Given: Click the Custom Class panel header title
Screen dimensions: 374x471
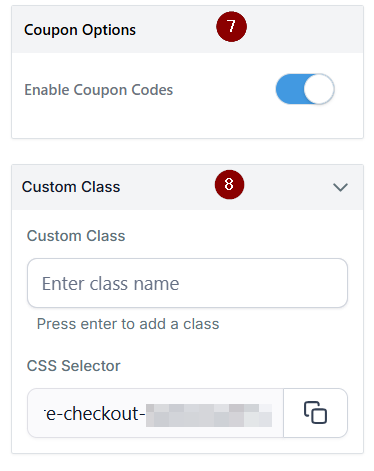Looking at the screenshot, I should click(x=71, y=187).
